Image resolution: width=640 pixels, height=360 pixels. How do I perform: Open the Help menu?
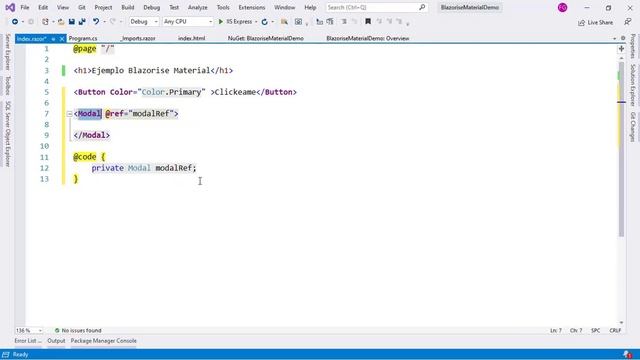(x=310, y=7)
